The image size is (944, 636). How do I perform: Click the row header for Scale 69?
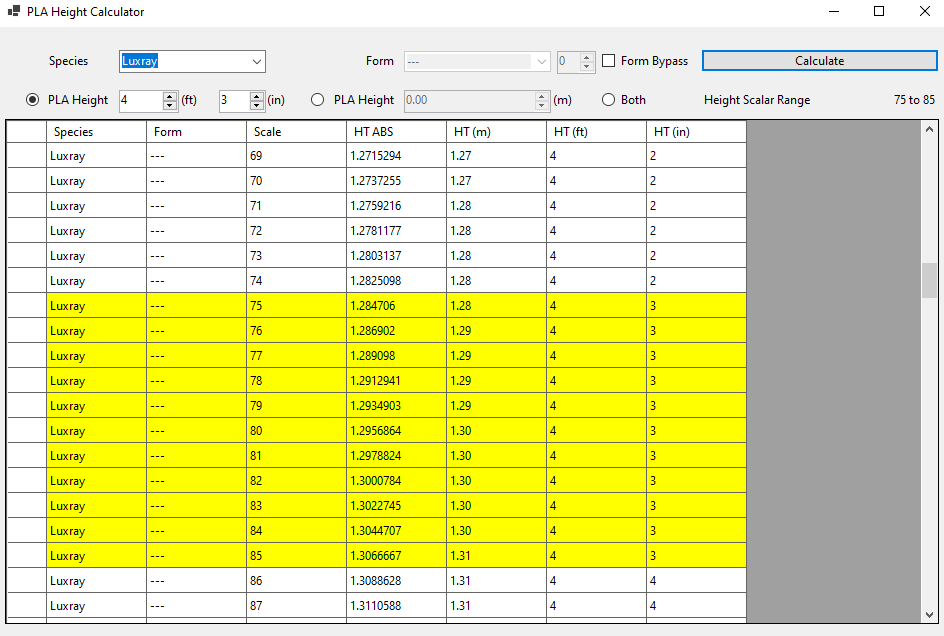tap(26, 156)
